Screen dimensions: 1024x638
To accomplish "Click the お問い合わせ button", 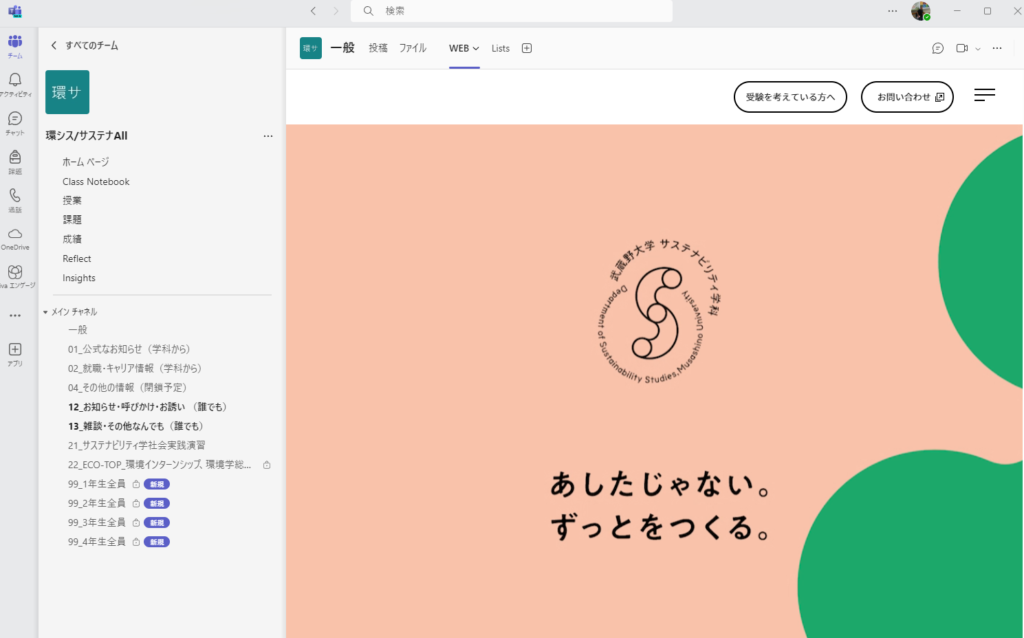I will tap(907, 97).
